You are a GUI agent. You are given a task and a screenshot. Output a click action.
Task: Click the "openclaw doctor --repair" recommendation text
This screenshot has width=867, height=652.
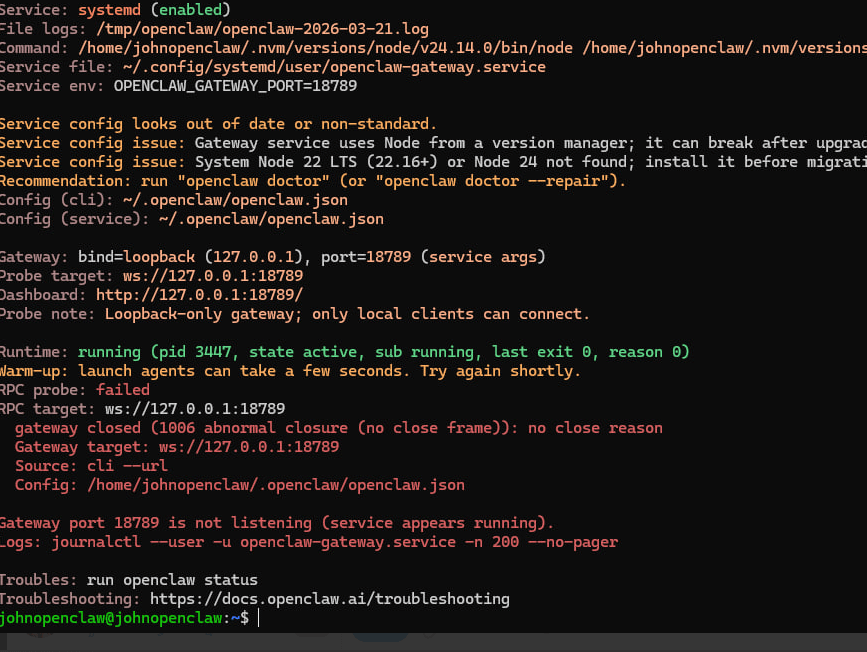(492, 181)
